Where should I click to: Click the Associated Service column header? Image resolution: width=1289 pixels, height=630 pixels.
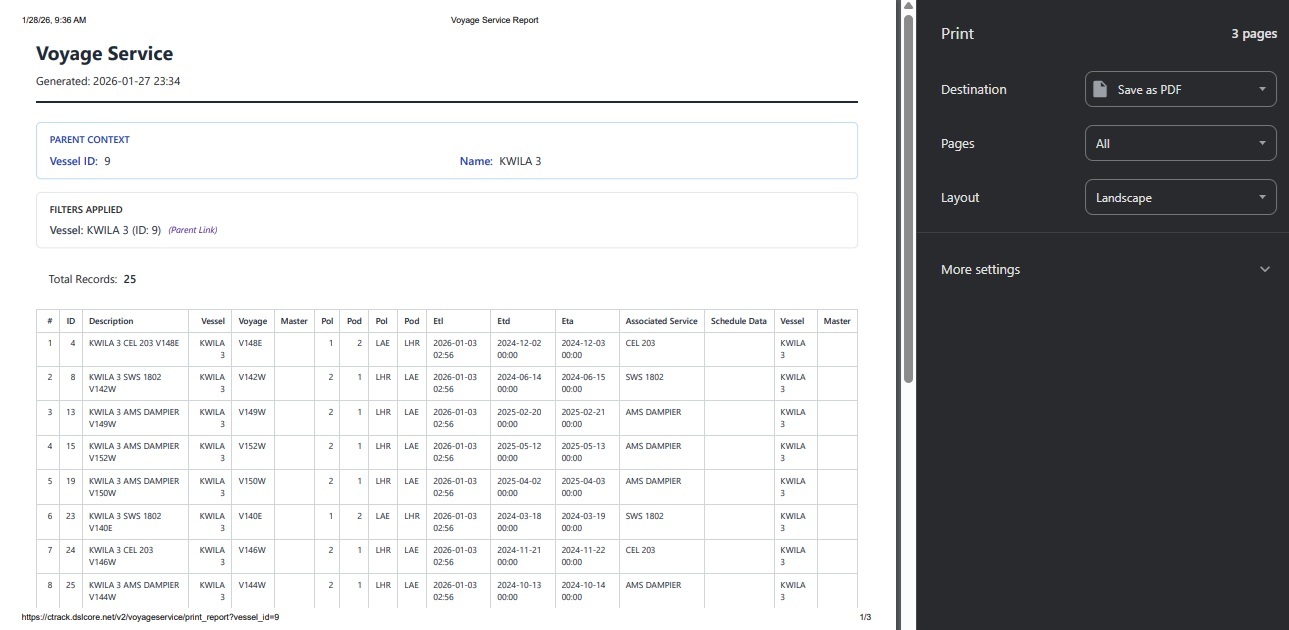(661, 321)
